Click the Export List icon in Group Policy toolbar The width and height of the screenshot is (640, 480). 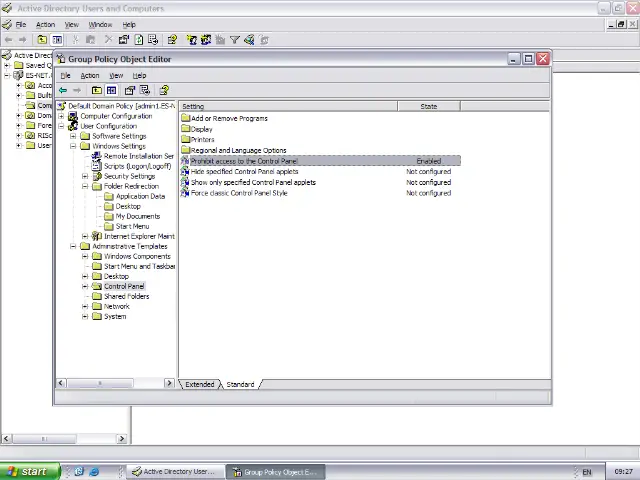pyautogui.click(x=146, y=90)
